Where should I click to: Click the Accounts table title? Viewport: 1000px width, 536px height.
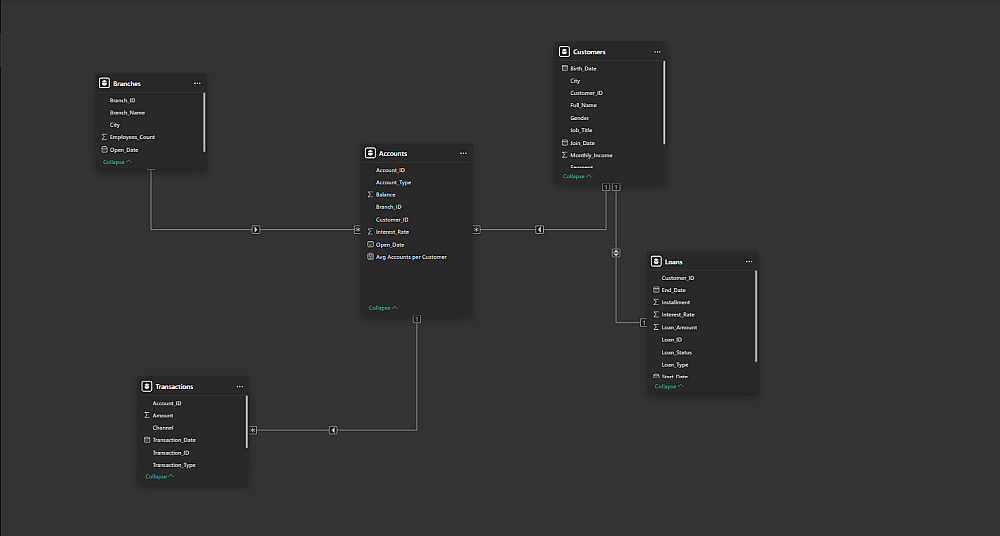coord(393,153)
